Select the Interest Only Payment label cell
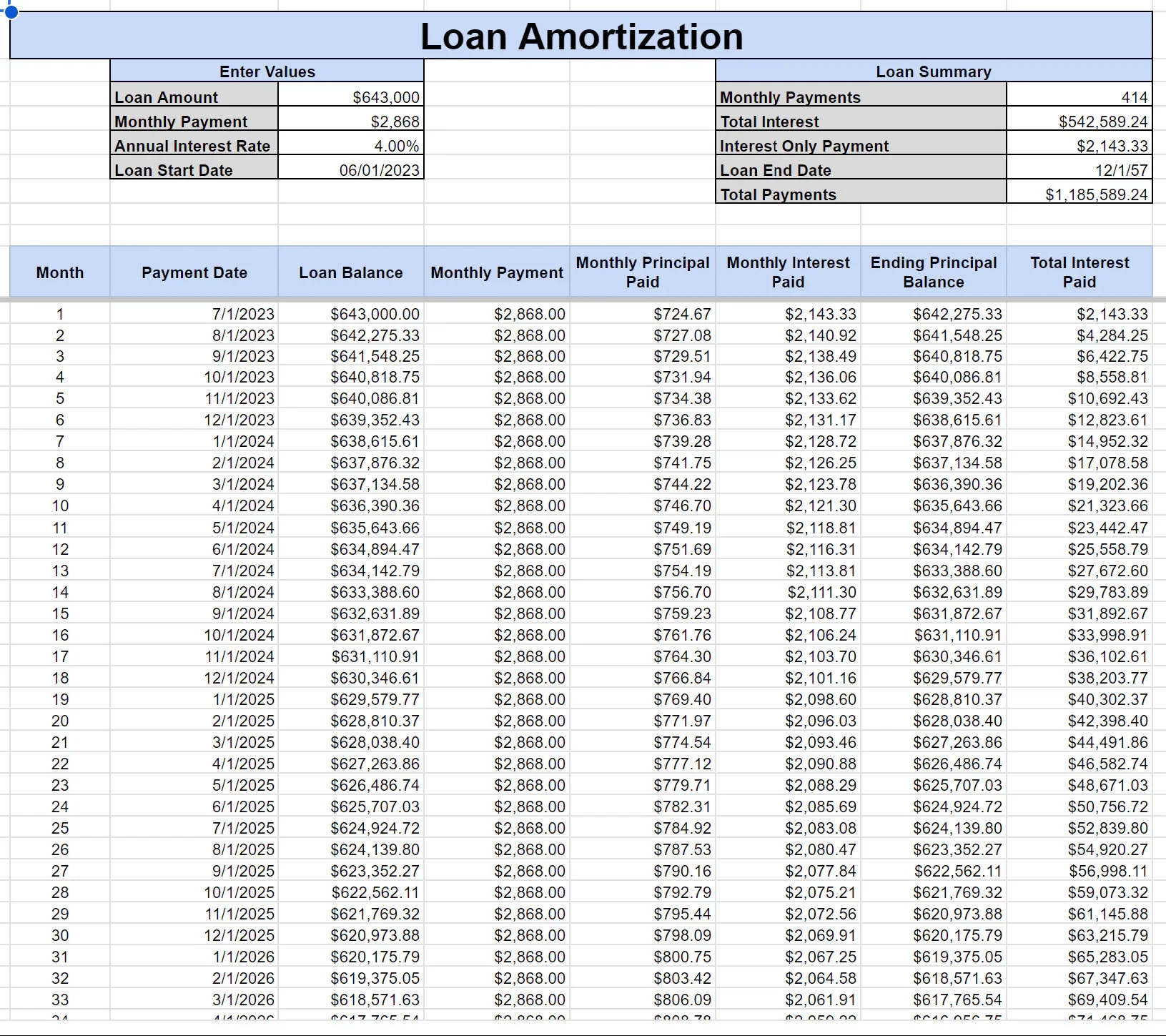 (x=861, y=146)
